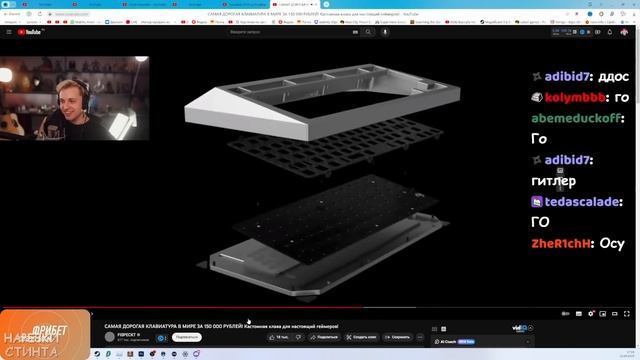Open Steam from the Windows taskbar
The image size is (640, 360).
(97, 354)
